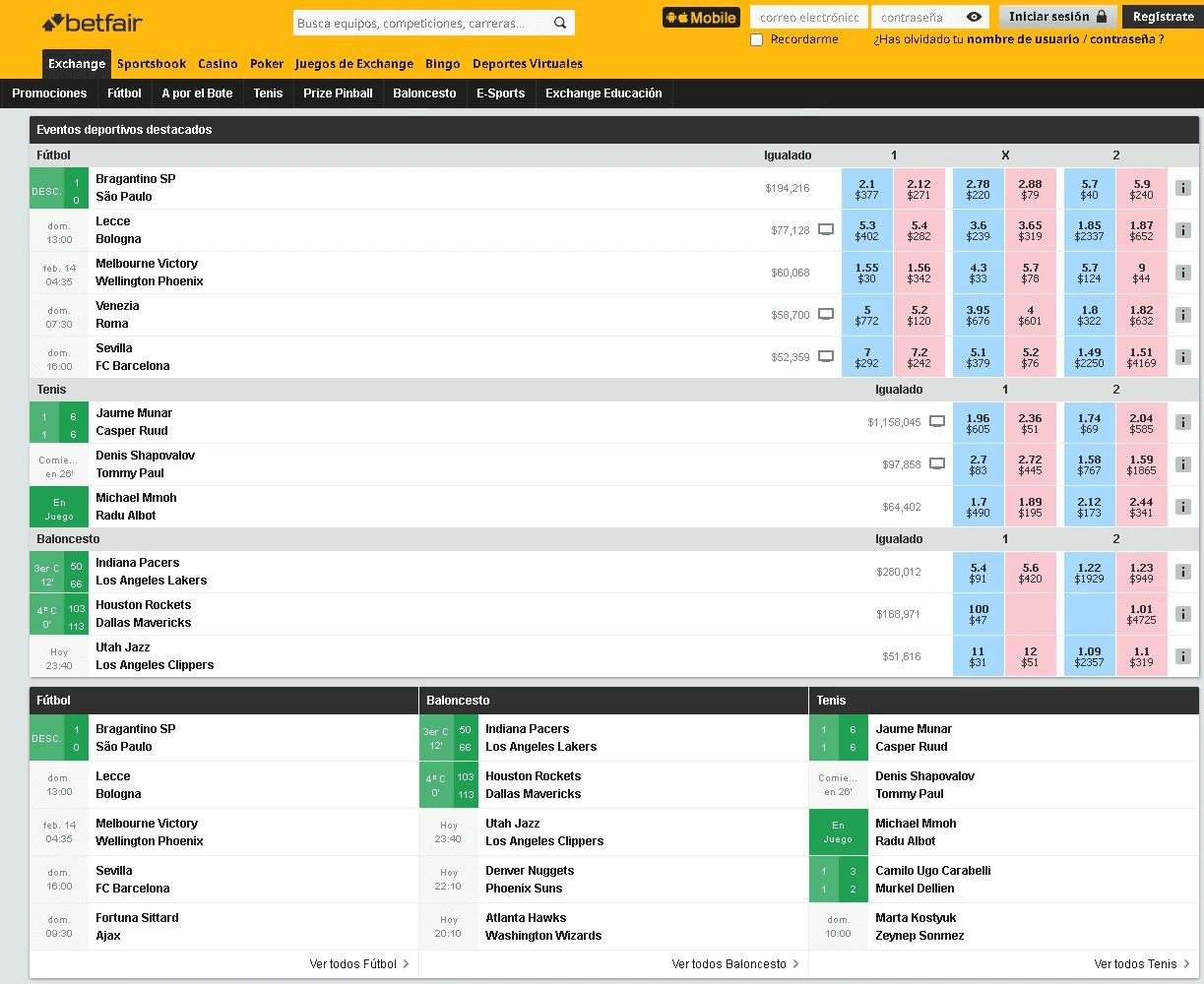Open info icon for Houston Rockets game
The width and height of the screenshot is (1204, 984).
coord(1182,614)
